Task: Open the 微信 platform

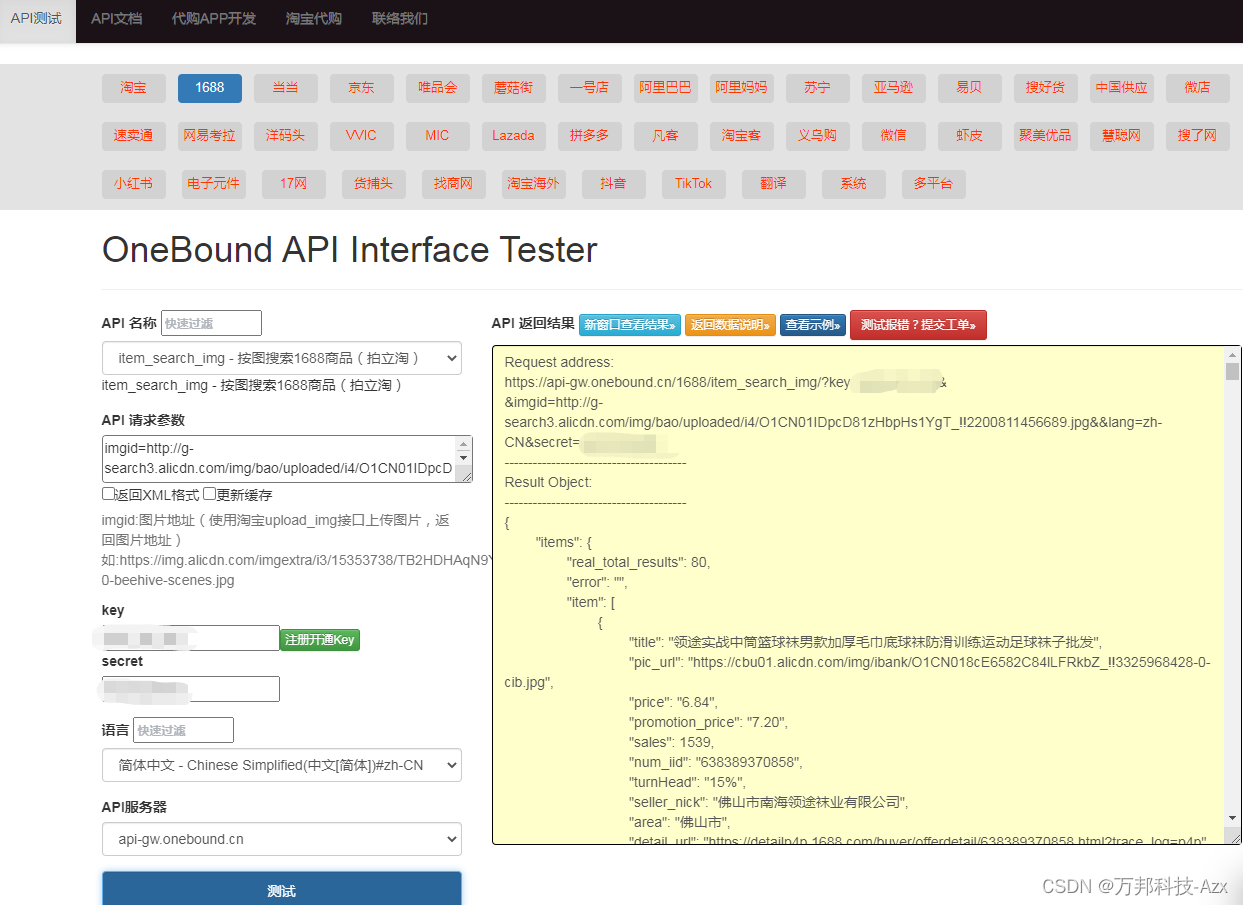Action: pyautogui.click(x=894, y=136)
